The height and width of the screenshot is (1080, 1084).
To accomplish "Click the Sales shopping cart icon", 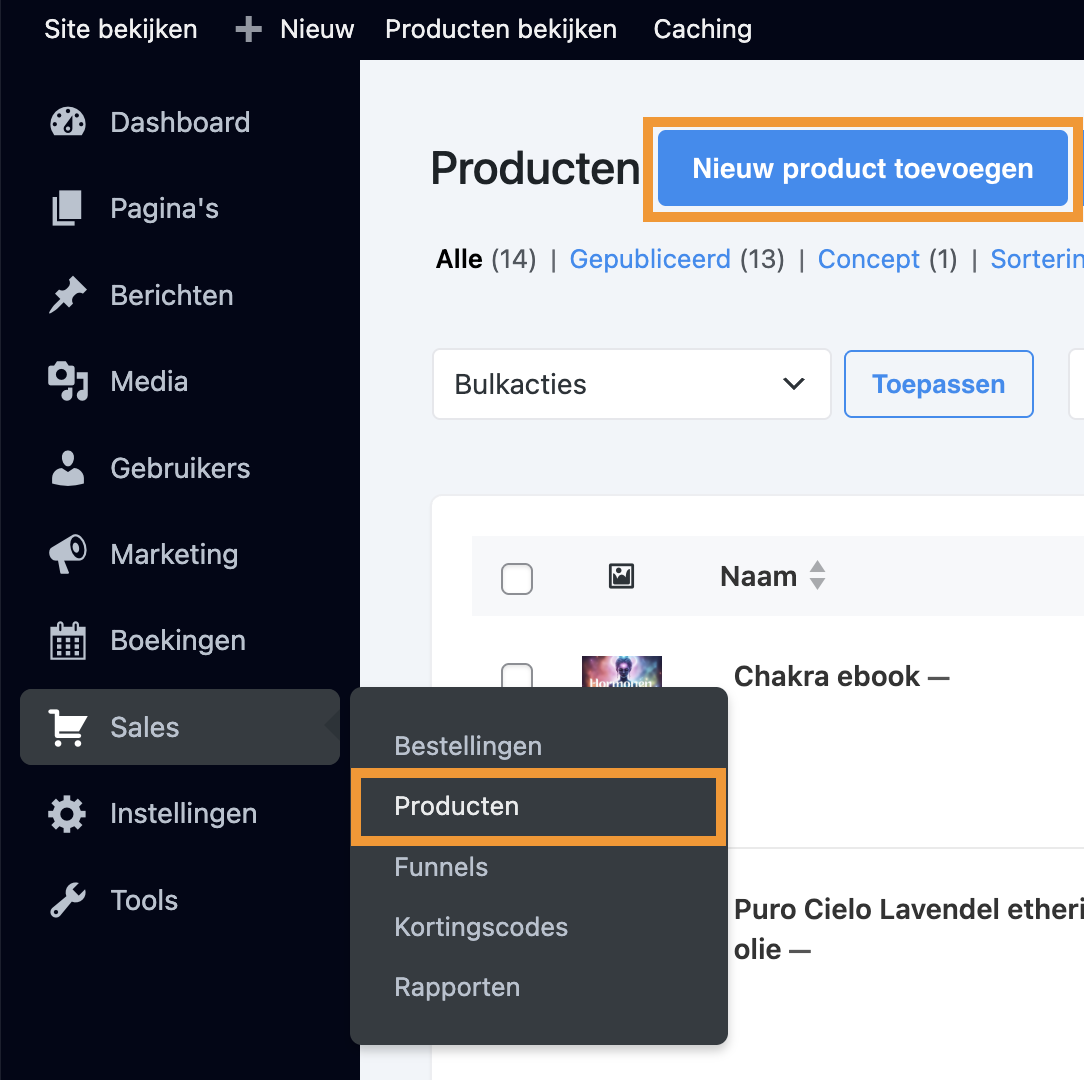I will (x=68, y=728).
